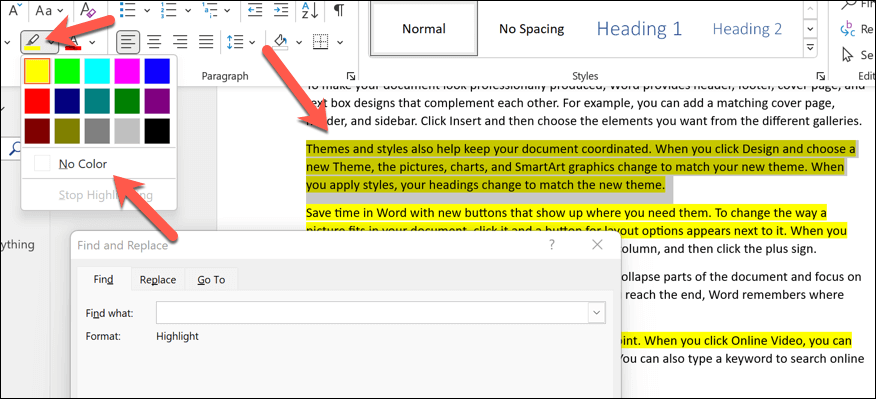Screen dimensions: 876x399
Task: Open the borders dropdown arrow
Action: [339, 42]
